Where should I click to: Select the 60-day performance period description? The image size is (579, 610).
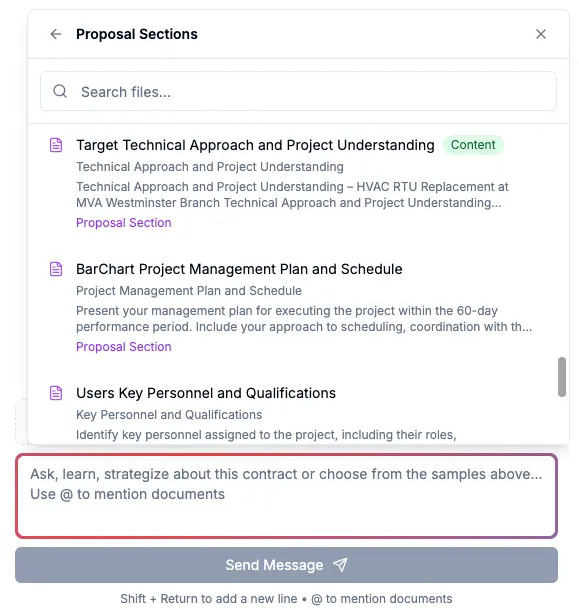(x=304, y=319)
